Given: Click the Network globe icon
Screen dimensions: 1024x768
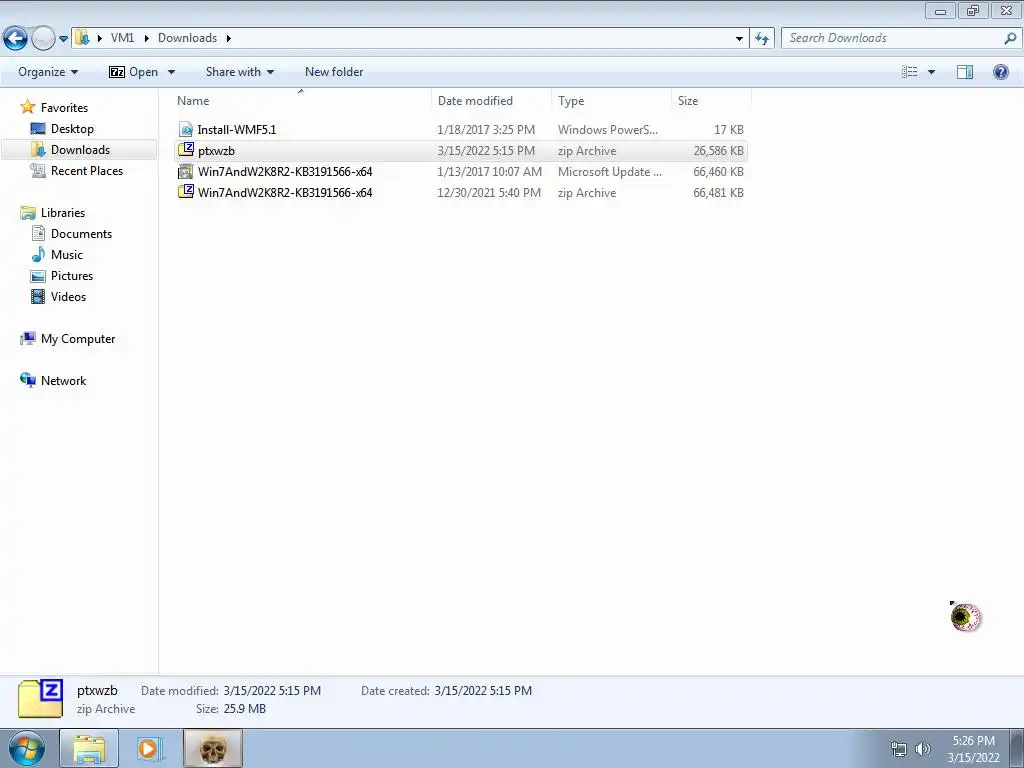Looking at the screenshot, I should click(27, 380).
